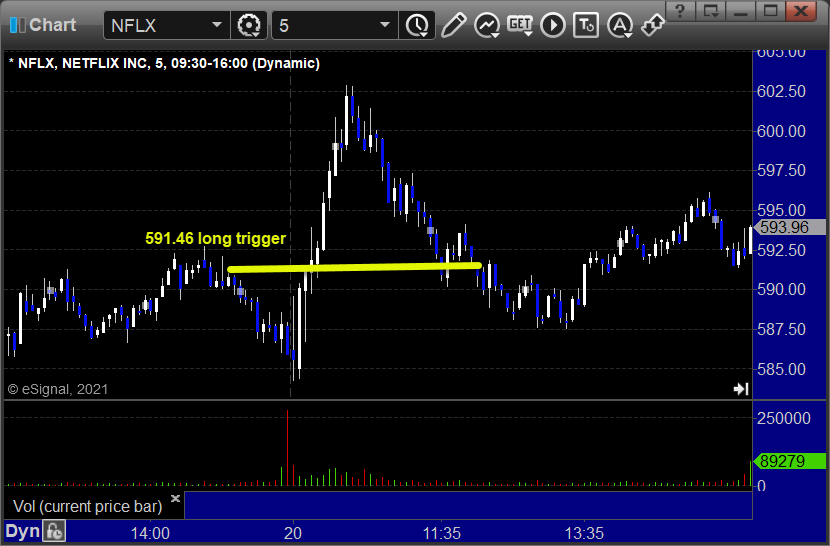Select the pencil drawing tool
The width and height of the screenshot is (830, 546).
tap(453, 25)
